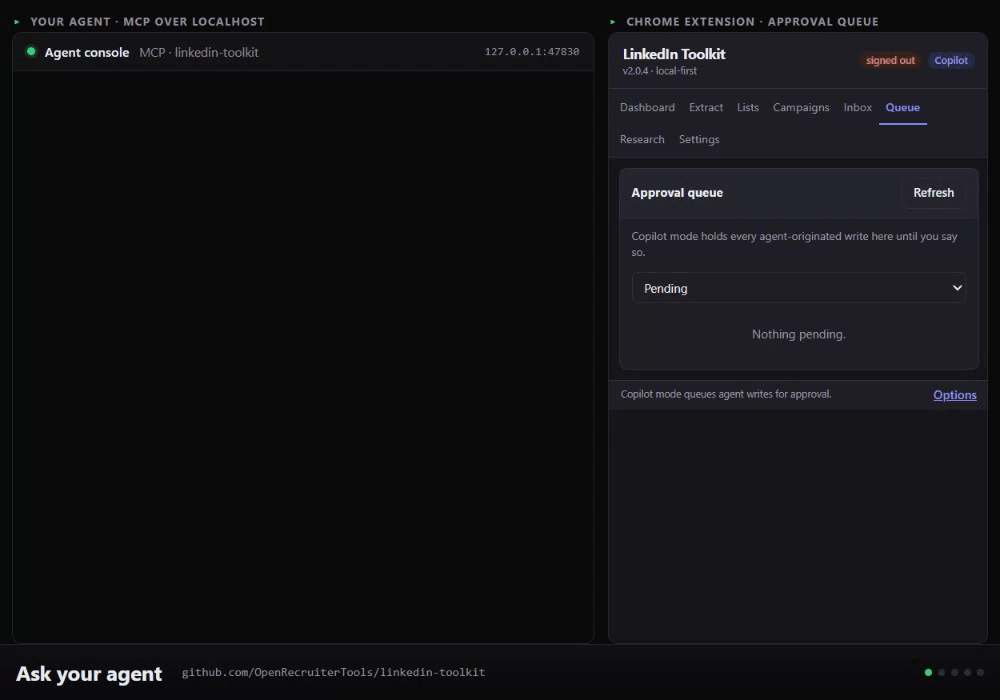1000x700 pixels.
Task: Switch to the Settings tab
Action: pos(698,139)
